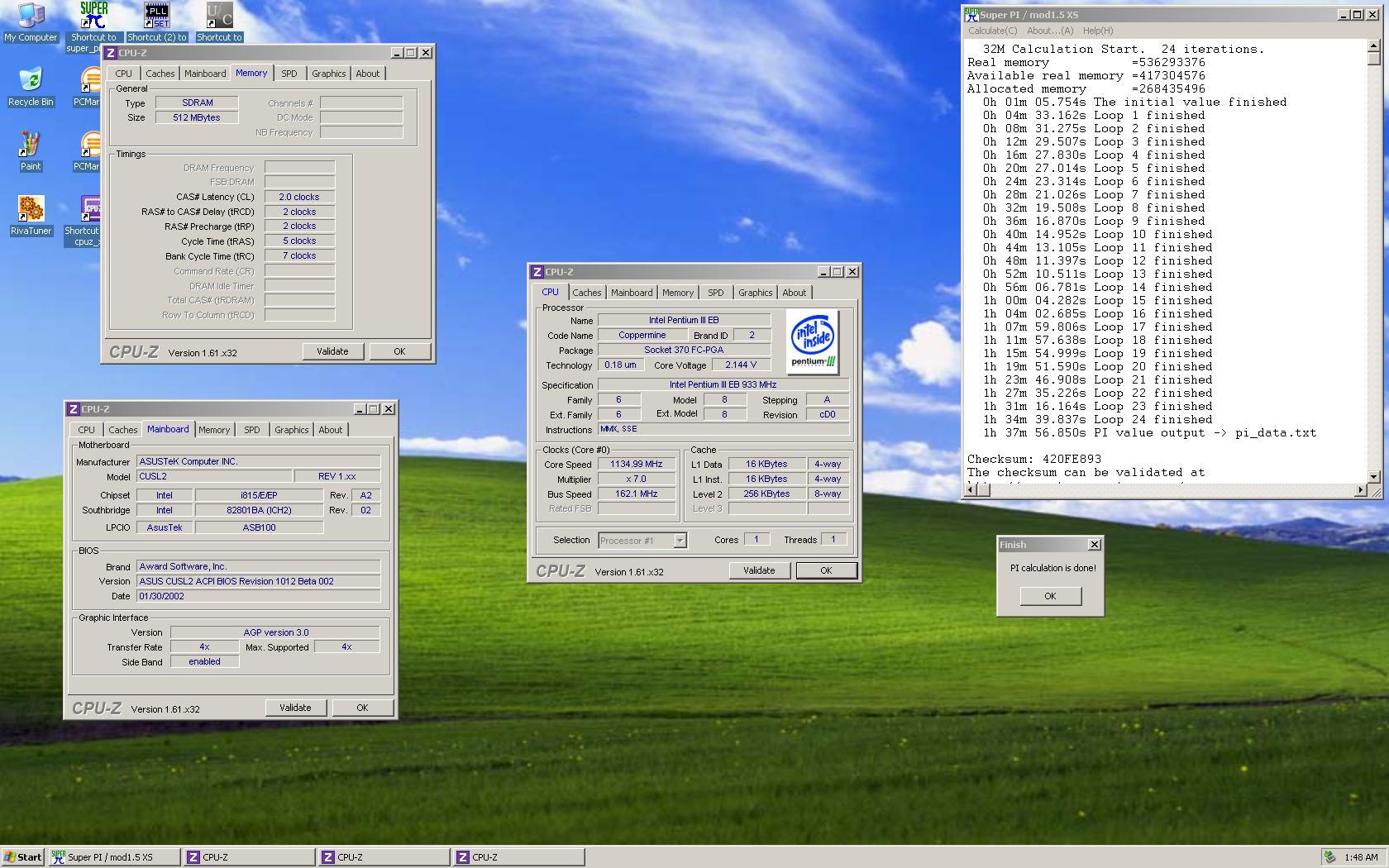
Task: Activate the first CPU-Z taskbar button
Action: (x=249, y=857)
